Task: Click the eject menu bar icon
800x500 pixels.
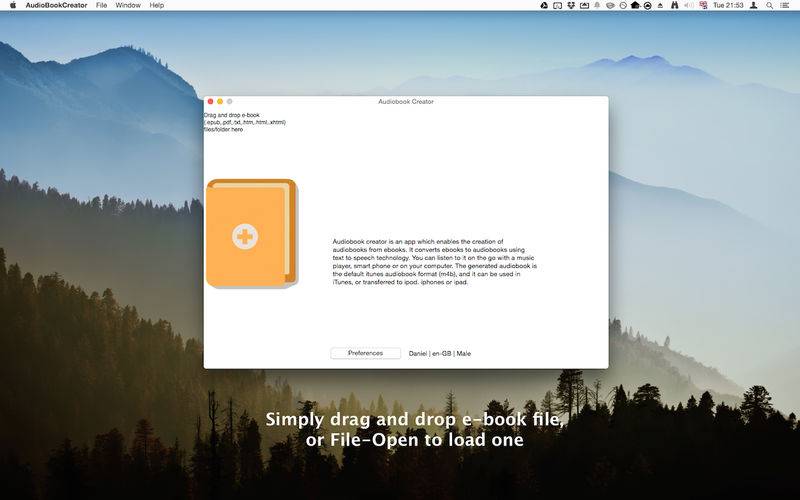Action: (660, 6)
